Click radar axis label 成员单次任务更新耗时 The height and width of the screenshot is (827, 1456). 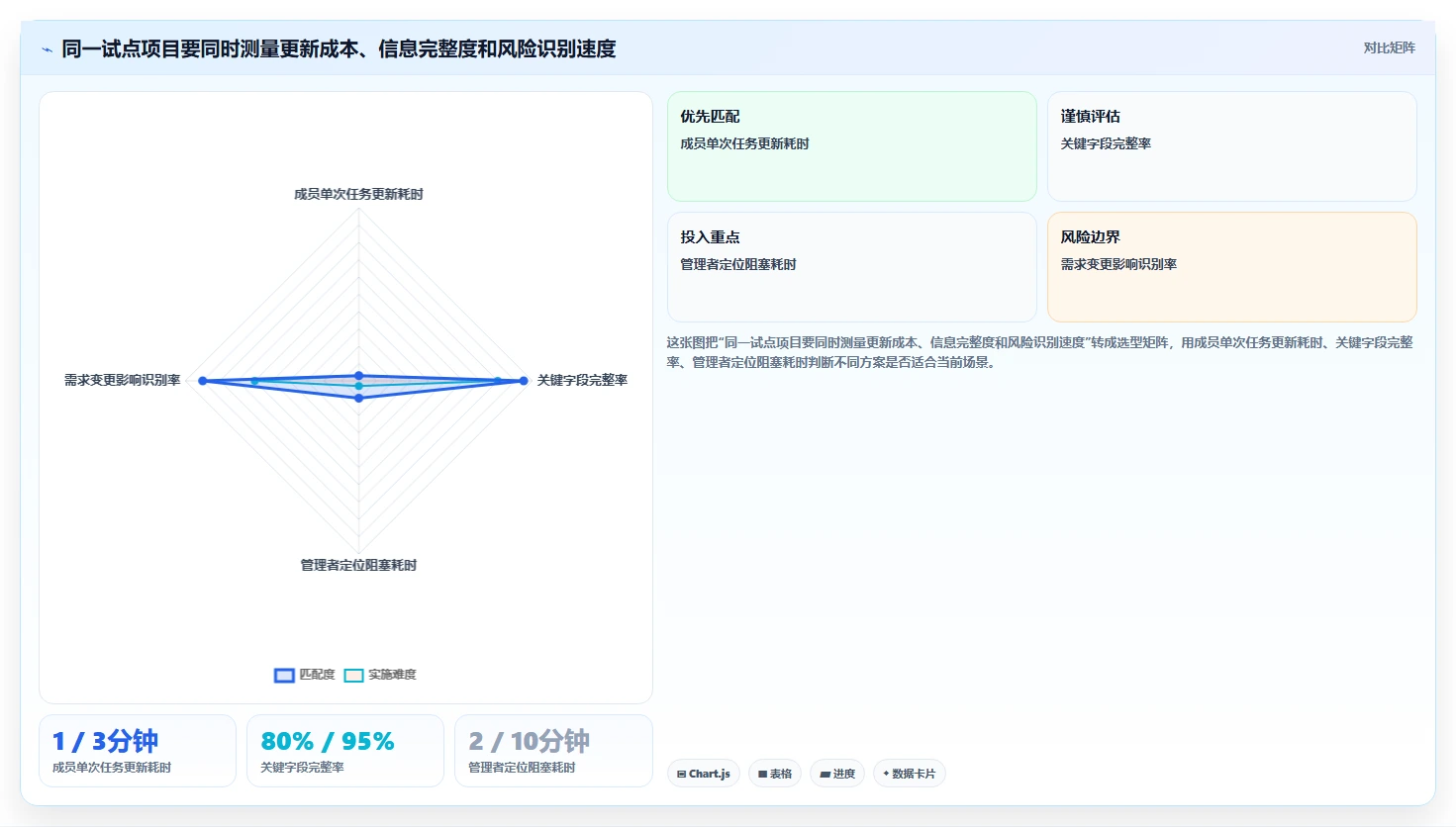click(358, 194)
